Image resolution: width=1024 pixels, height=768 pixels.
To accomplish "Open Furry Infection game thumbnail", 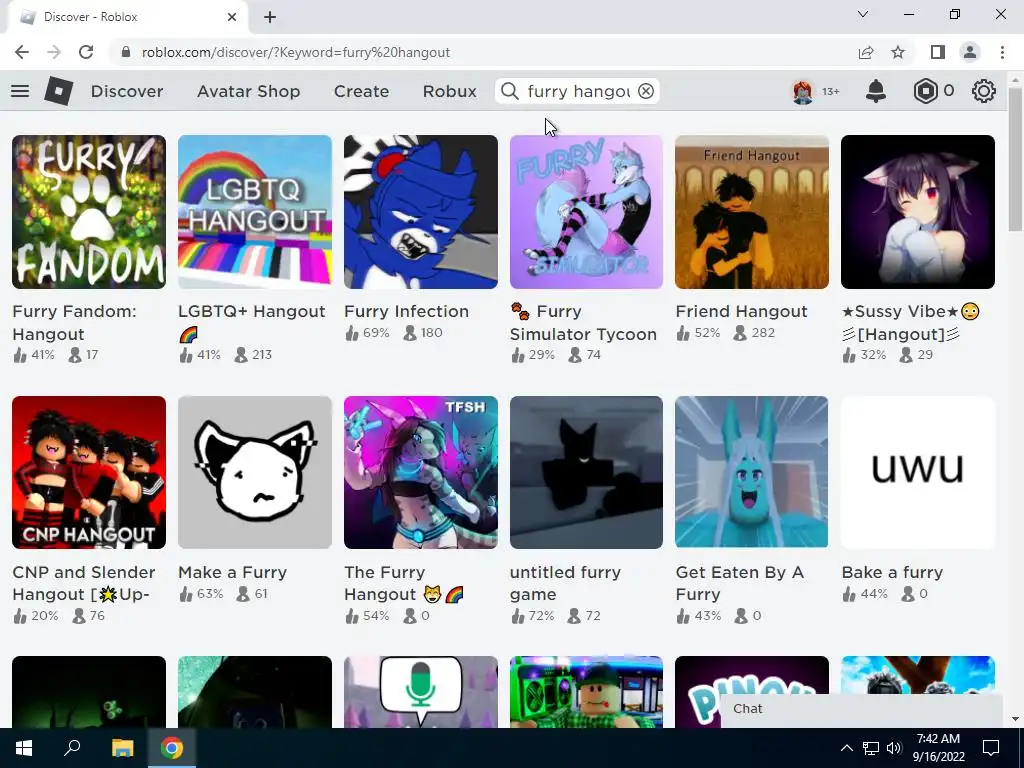I will (421, 212).
